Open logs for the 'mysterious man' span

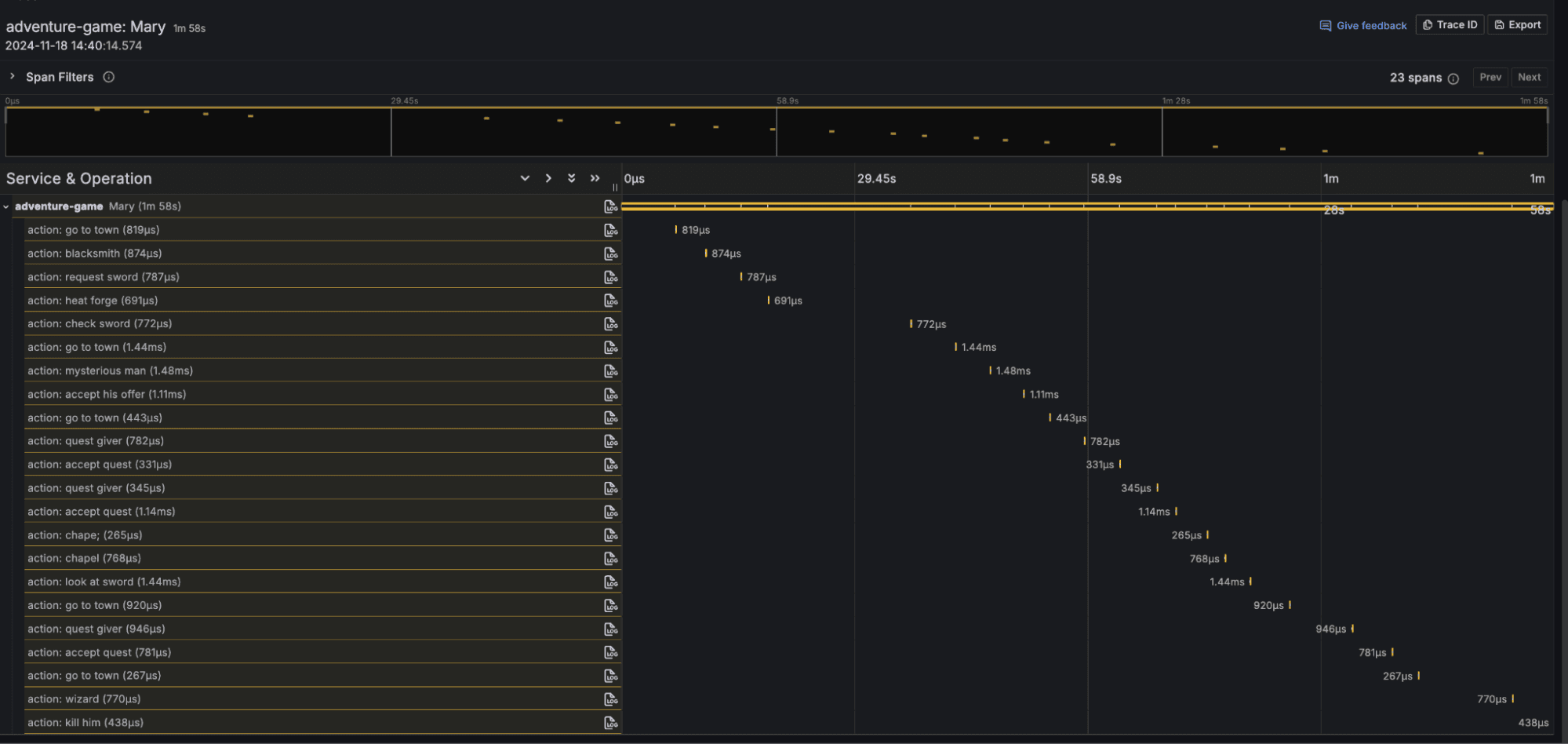pos(611,370)
